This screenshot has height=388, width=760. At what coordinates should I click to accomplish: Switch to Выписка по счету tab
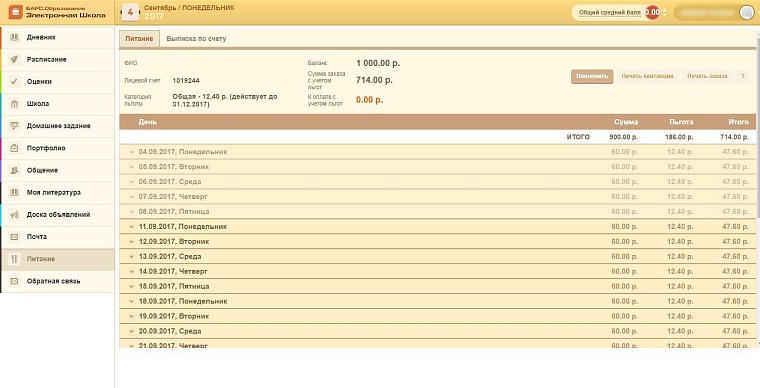pyautogui.click(x=196, y=39)
